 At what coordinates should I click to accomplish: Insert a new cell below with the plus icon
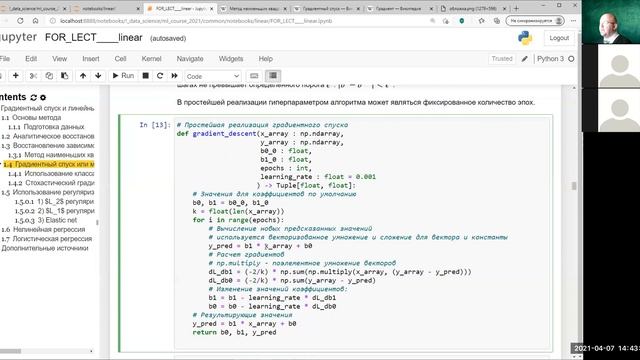(16, 76)
